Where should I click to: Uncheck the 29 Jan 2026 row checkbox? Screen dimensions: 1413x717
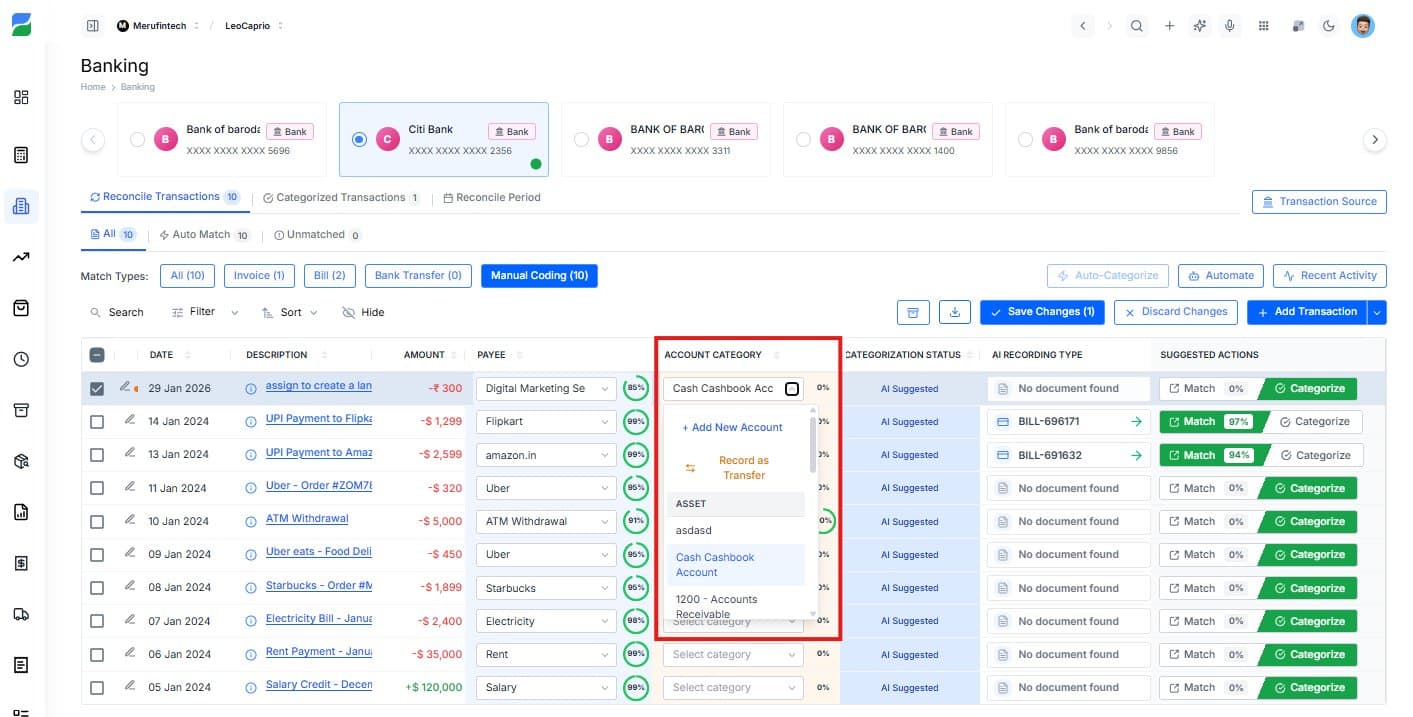(97, 388)
